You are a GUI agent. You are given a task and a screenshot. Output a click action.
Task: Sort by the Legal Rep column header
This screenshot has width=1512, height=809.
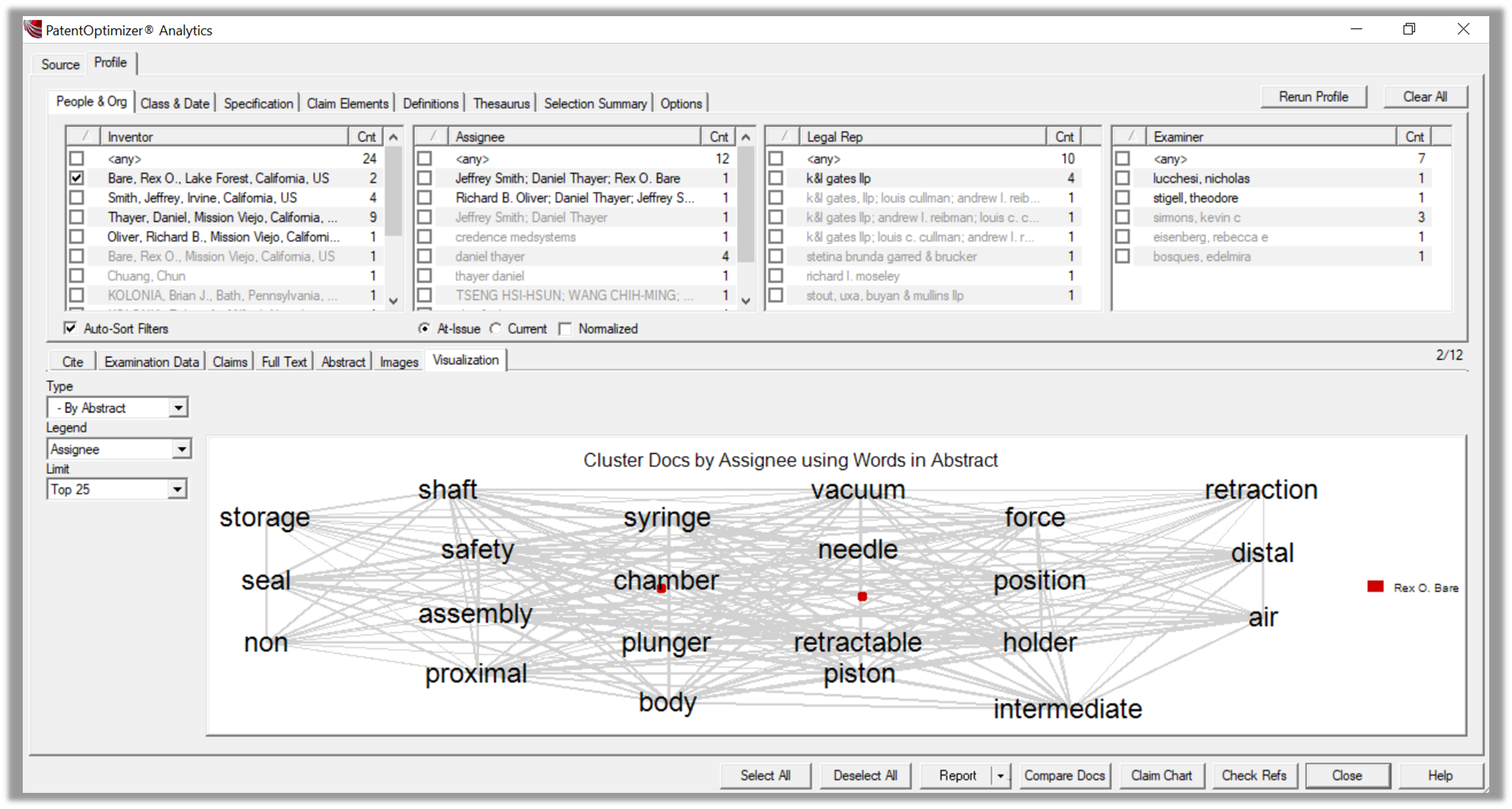922,137
